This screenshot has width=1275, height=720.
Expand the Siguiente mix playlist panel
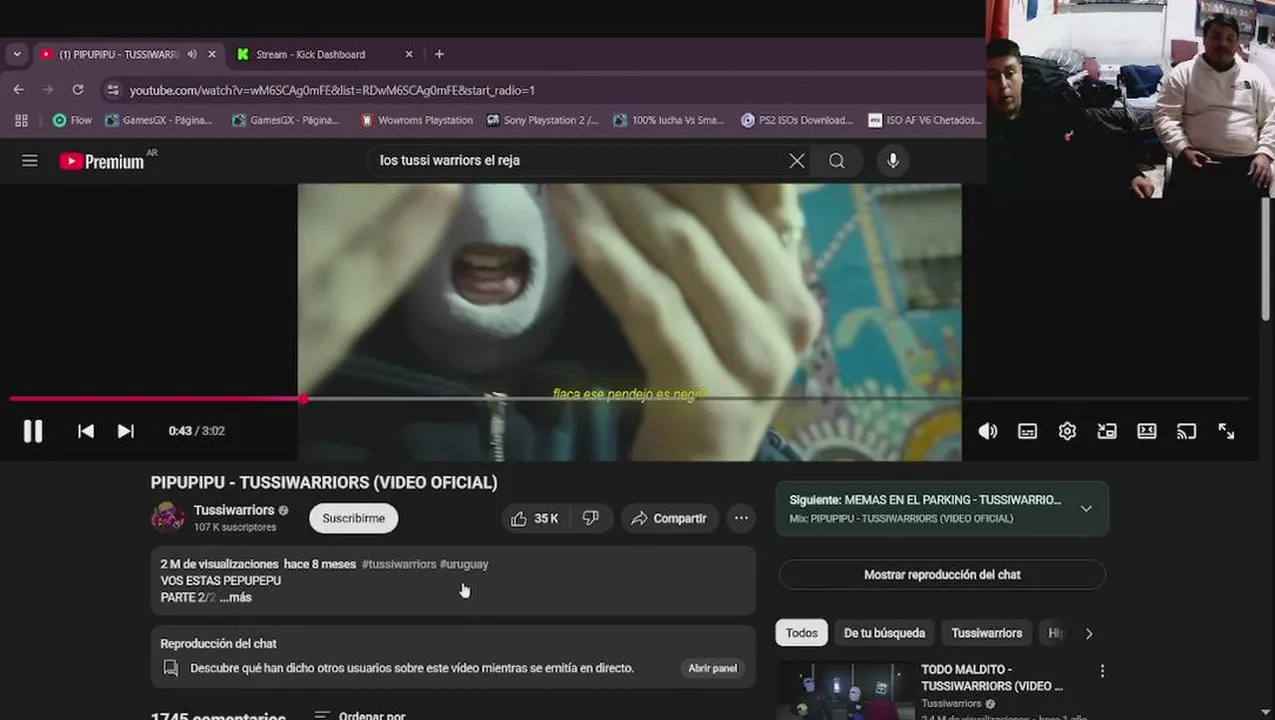pos(1086,508)
